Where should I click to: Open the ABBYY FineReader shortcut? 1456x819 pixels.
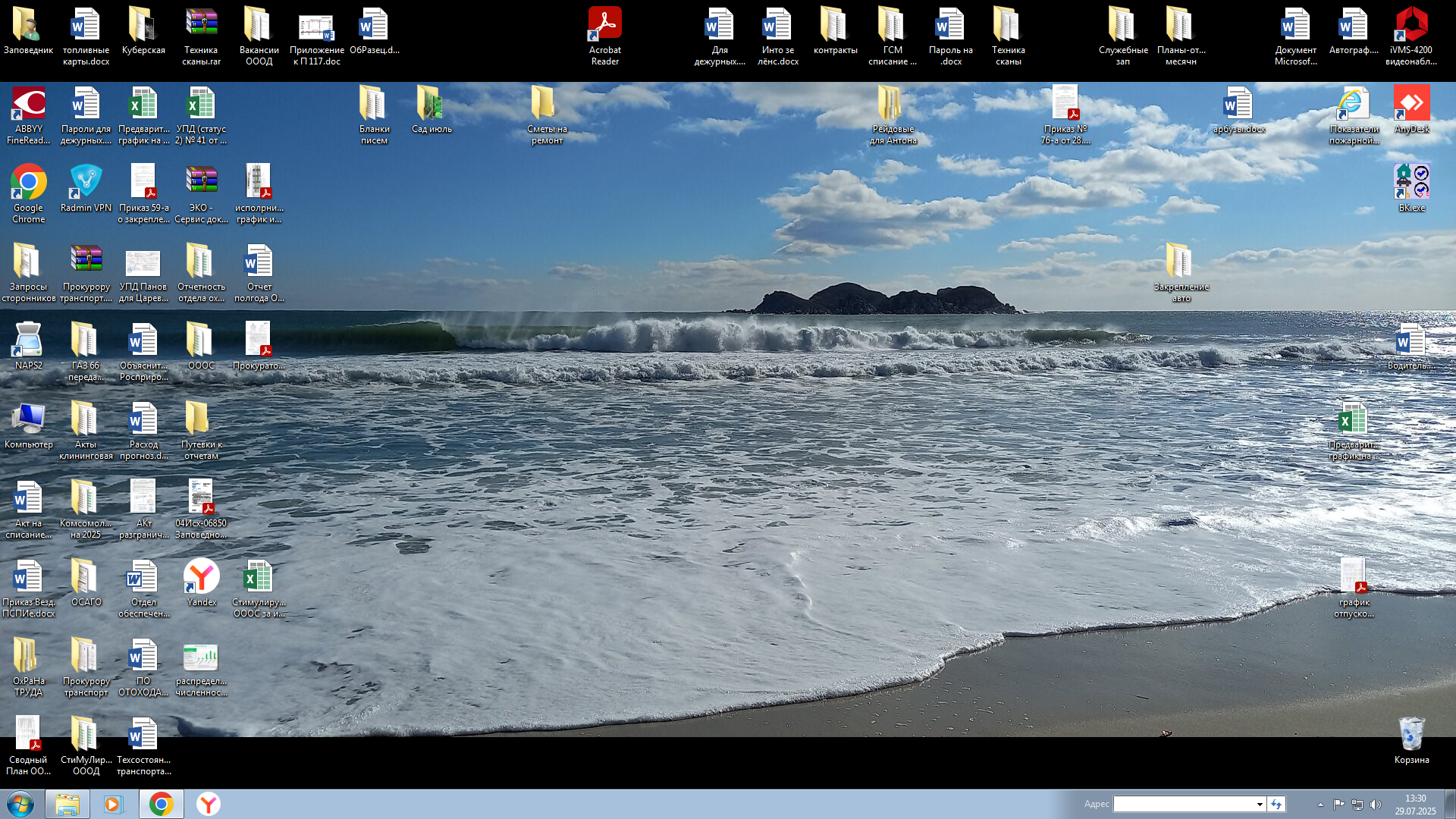(28, 104)
